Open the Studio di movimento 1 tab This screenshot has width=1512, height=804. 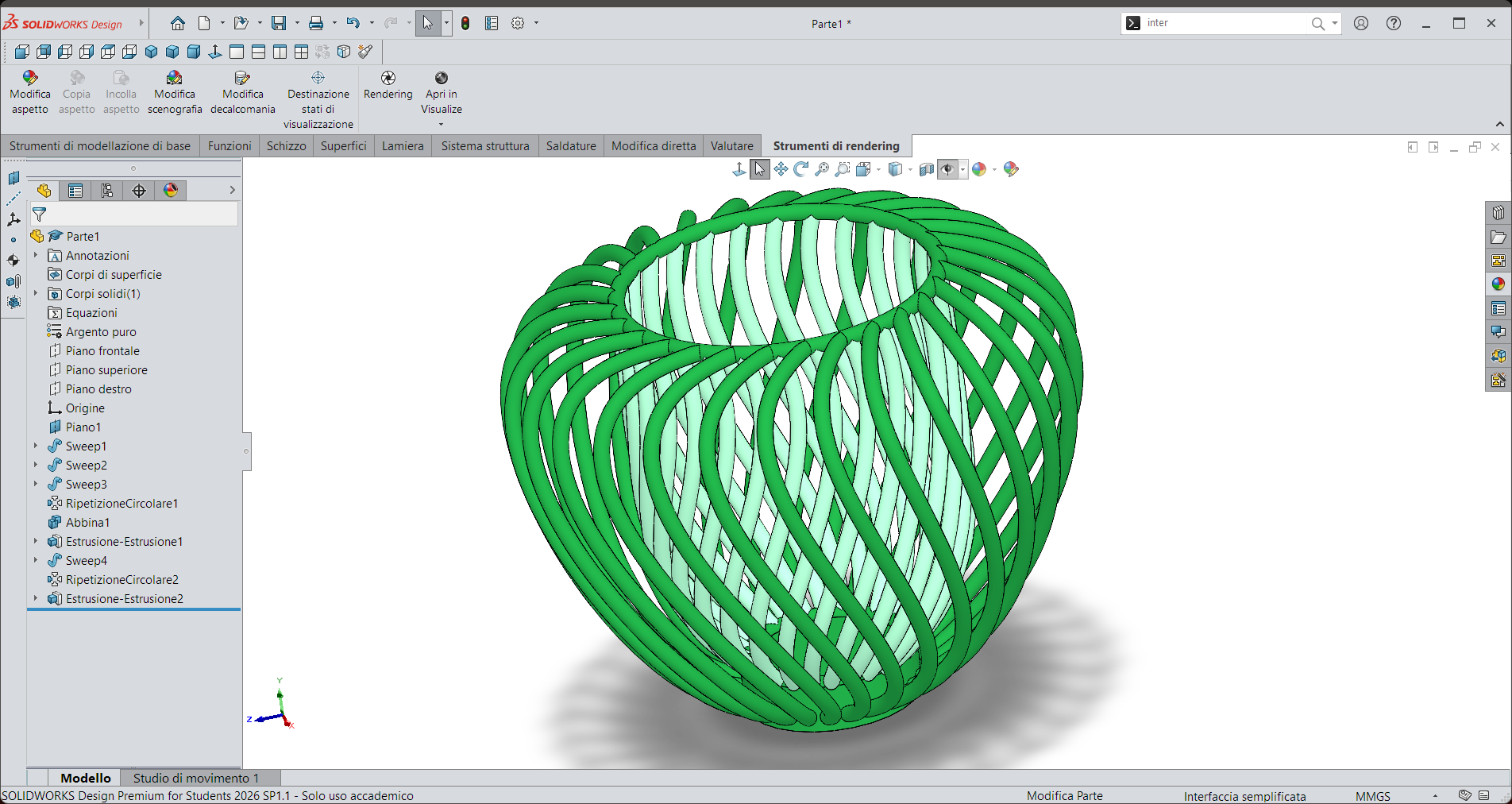click(x=196, y=778)
